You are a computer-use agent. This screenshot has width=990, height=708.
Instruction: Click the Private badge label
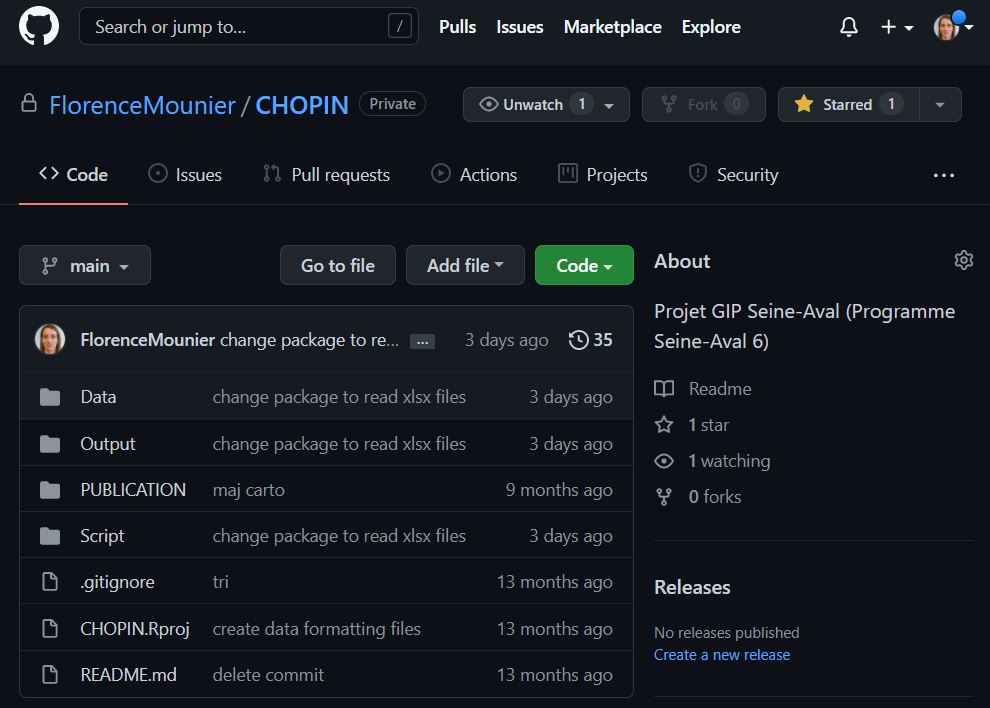pyautogui.click(x=392, y=104)
